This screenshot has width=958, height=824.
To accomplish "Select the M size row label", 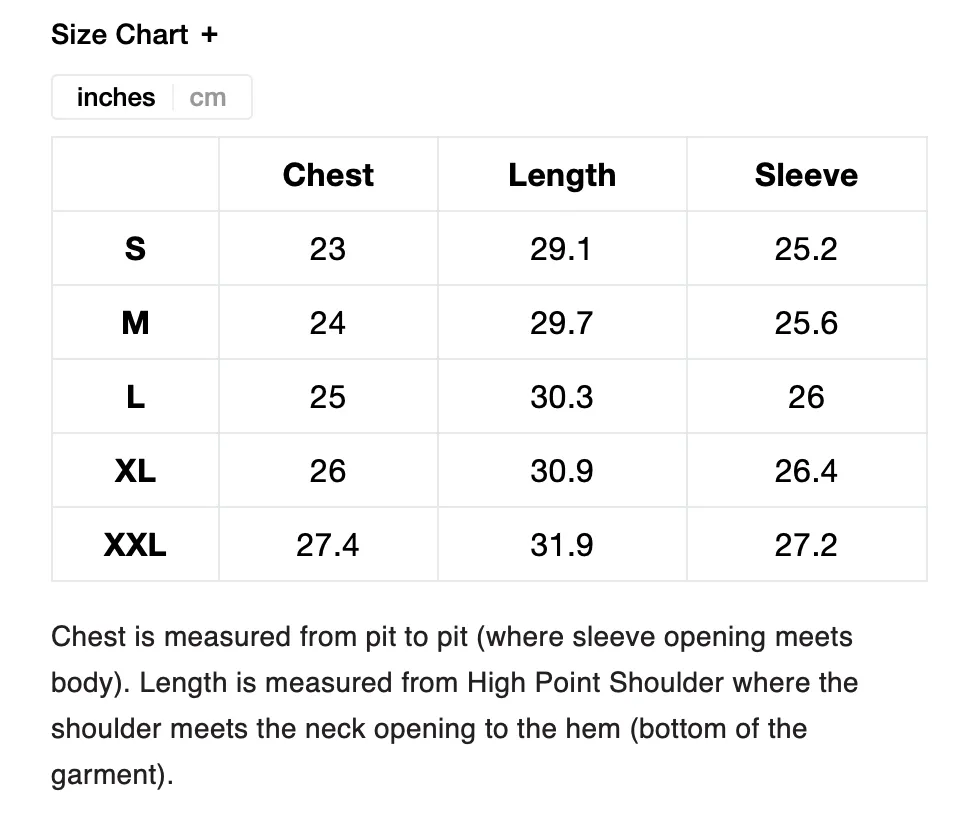I will click(135, 323).
